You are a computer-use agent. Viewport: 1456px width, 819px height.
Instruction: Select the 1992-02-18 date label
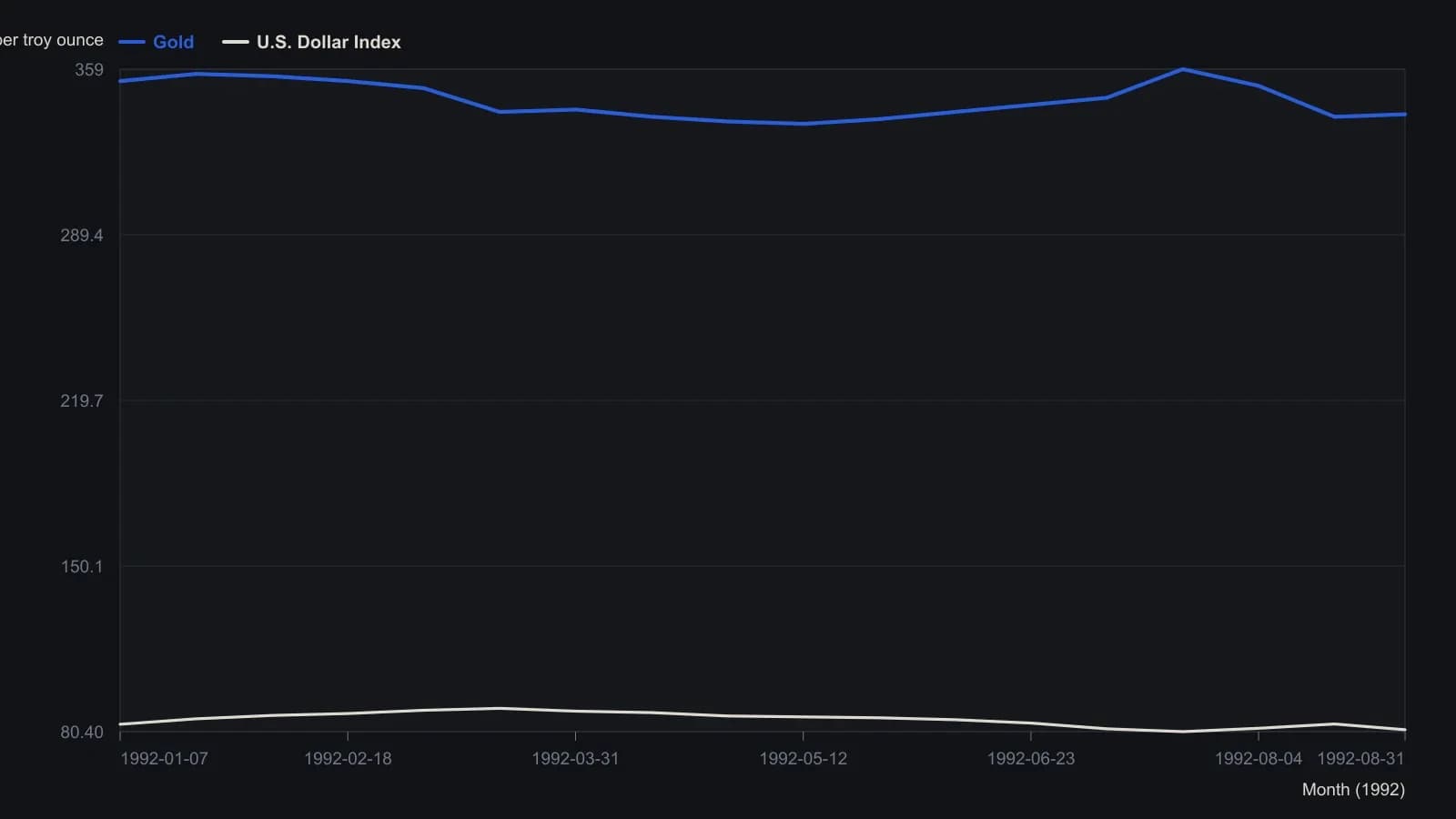click(x=348, y=759)
